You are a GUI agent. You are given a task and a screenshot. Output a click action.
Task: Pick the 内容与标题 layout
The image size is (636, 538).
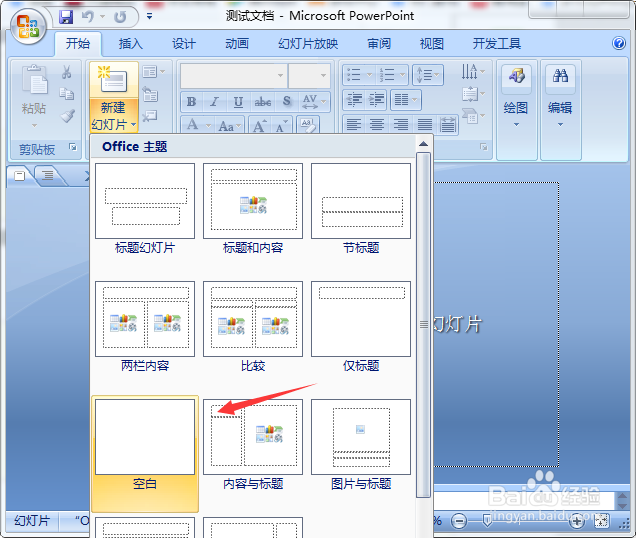click(x=253, y=445)
